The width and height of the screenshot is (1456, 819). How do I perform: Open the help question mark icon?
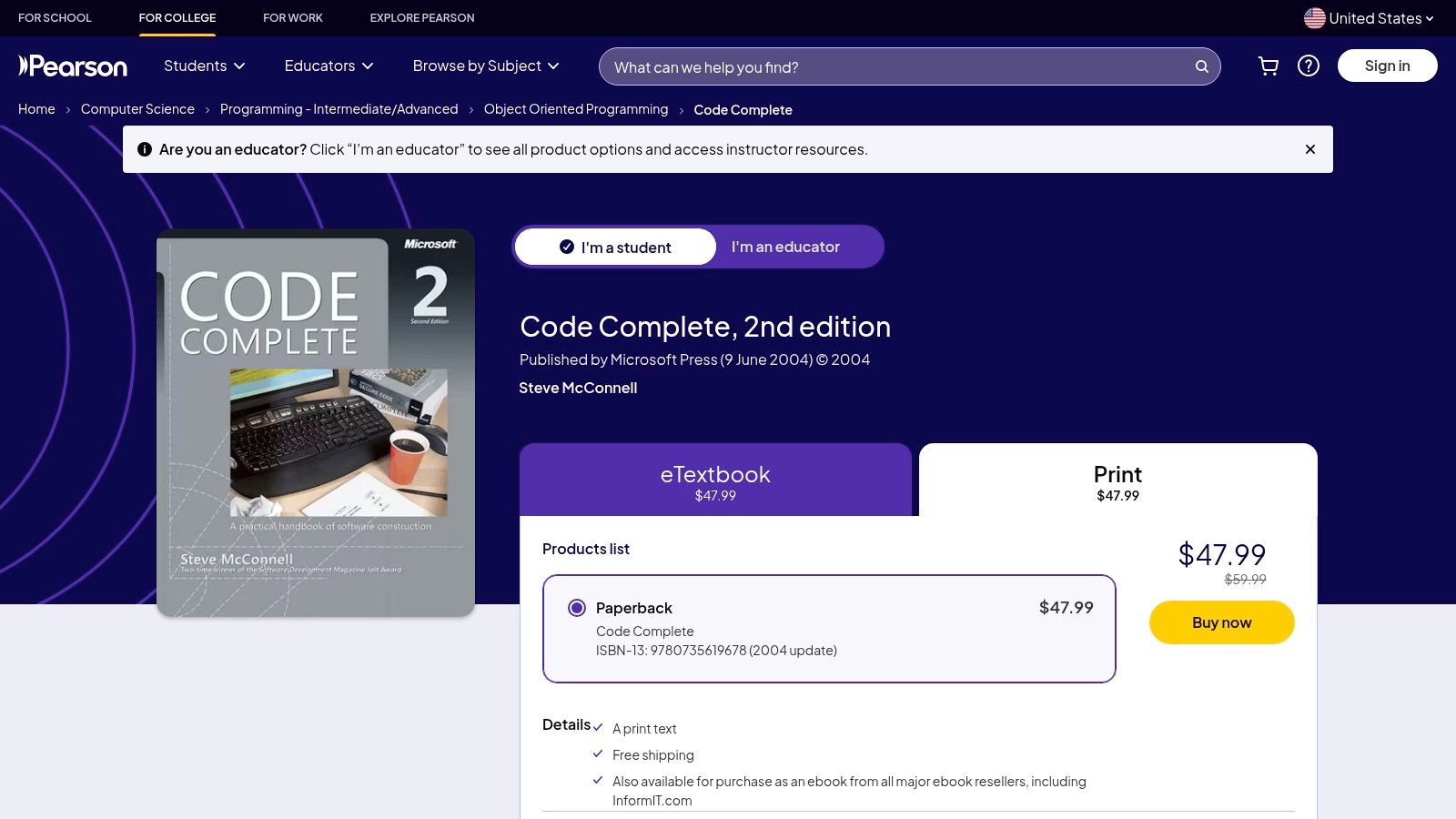click(x=1309, y=66)
